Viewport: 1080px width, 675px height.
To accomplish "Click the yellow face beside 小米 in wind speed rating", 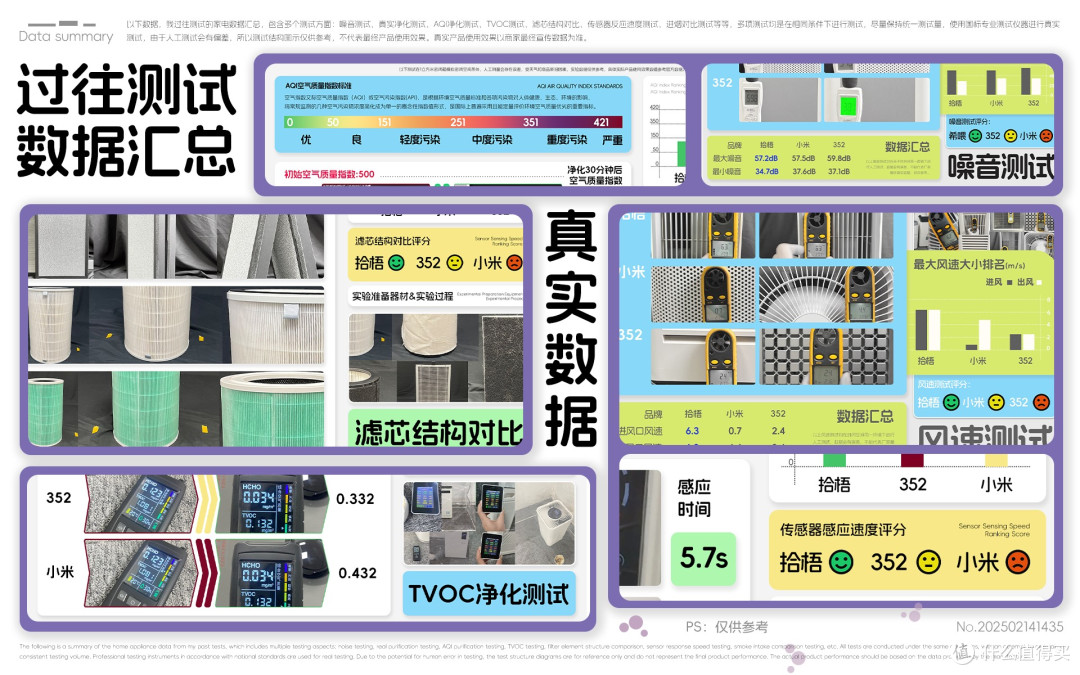I will (996, 402).
